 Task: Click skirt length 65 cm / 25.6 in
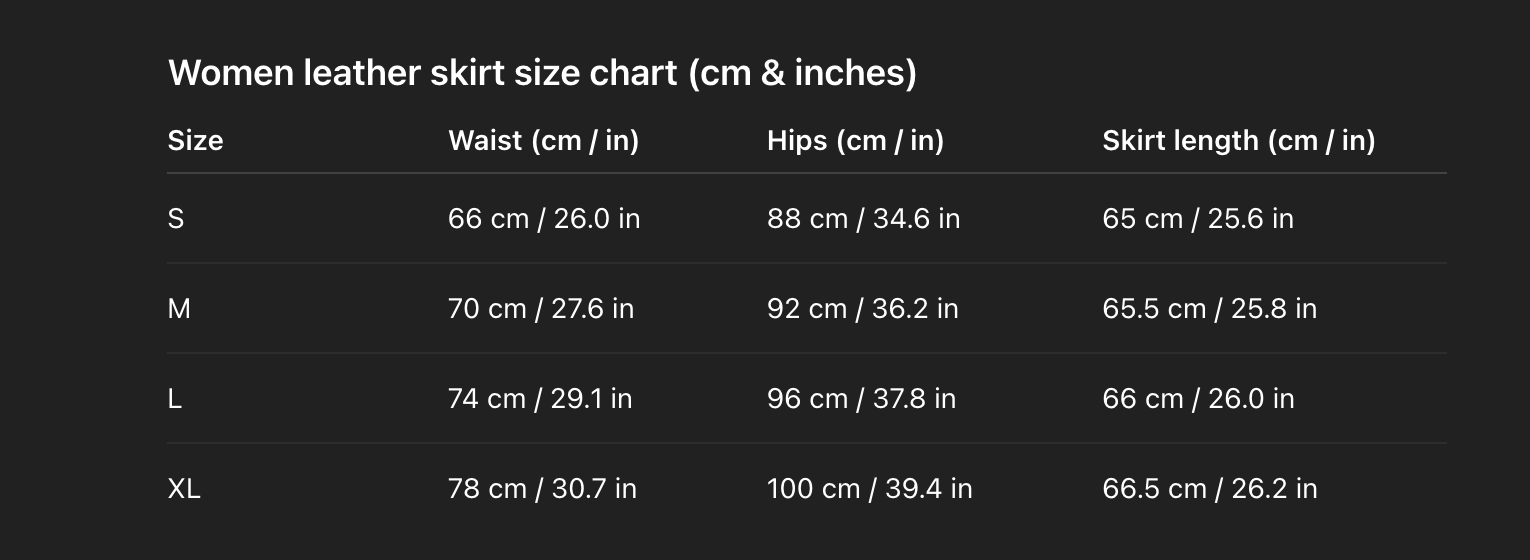click(x=1197, y=219)
